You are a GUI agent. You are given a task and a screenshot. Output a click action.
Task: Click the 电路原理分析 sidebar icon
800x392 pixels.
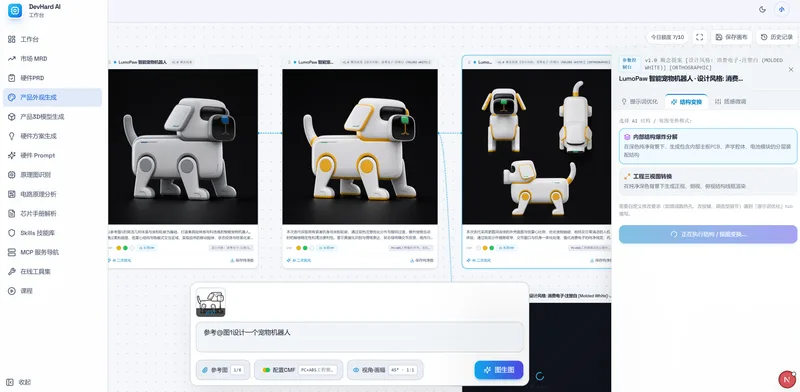pos(12,194)
